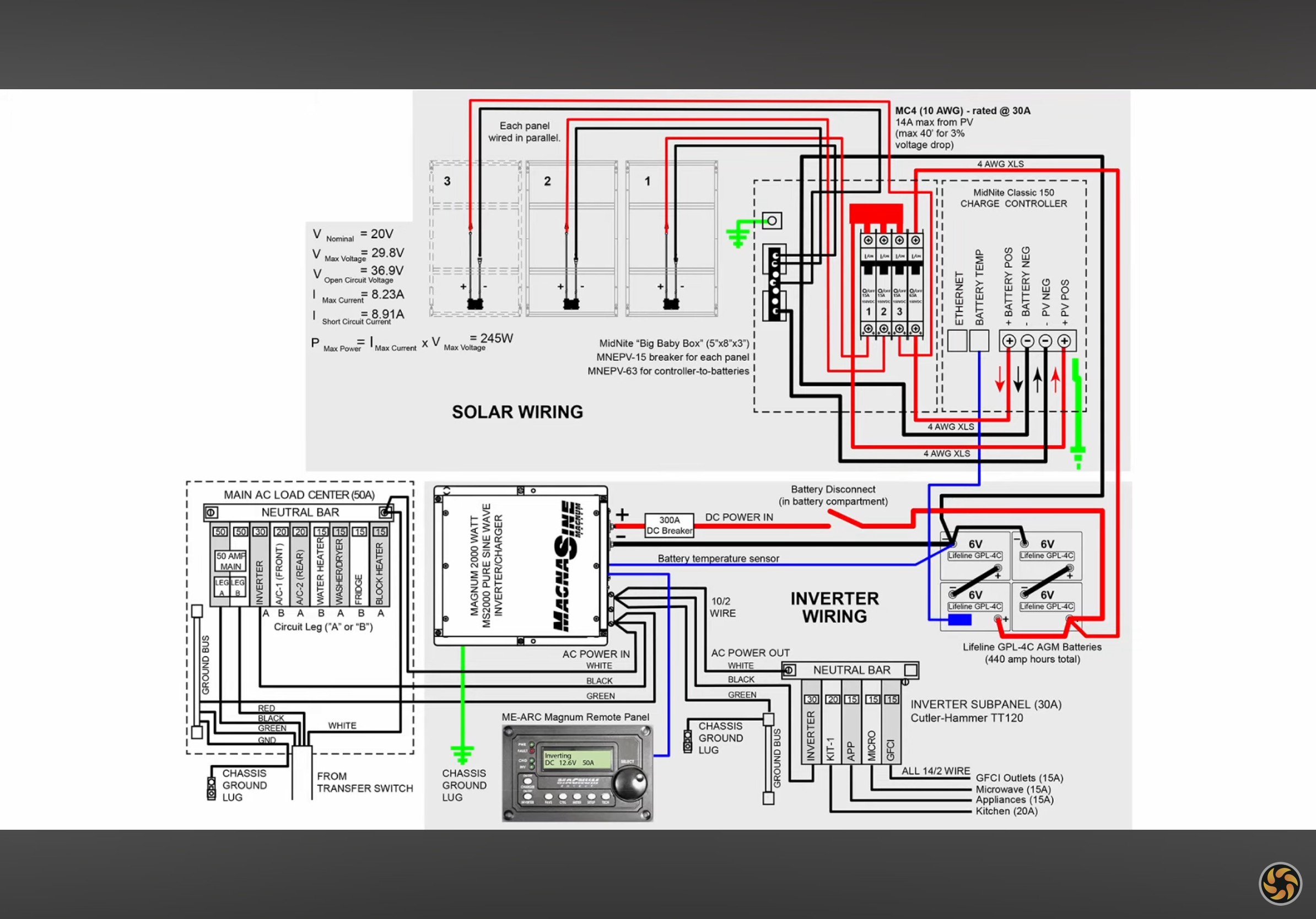The image size is (1316, 919).
Task: Click the blue battery temperature sensor block
Action: pos(959,619)
